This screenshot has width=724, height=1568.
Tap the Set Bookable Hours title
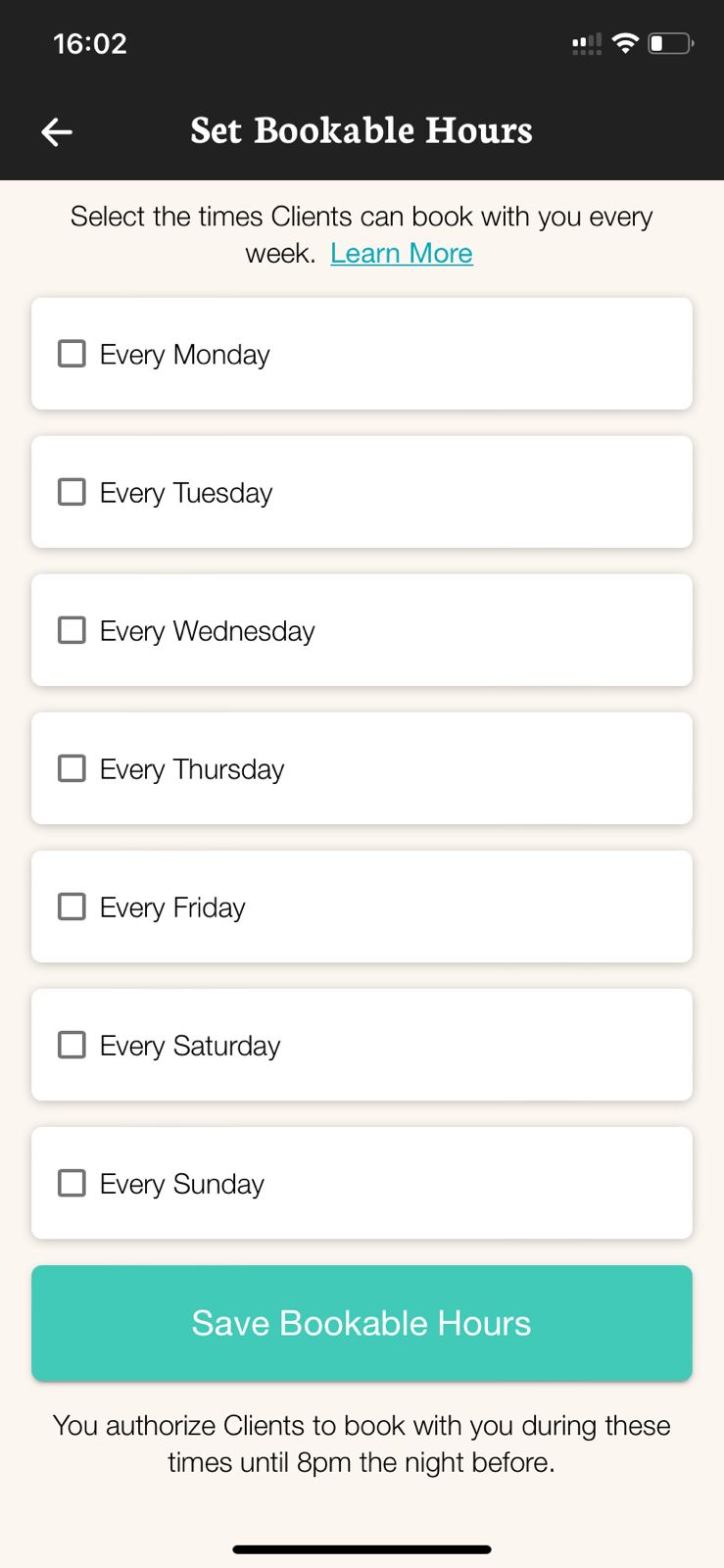point(362,130)
